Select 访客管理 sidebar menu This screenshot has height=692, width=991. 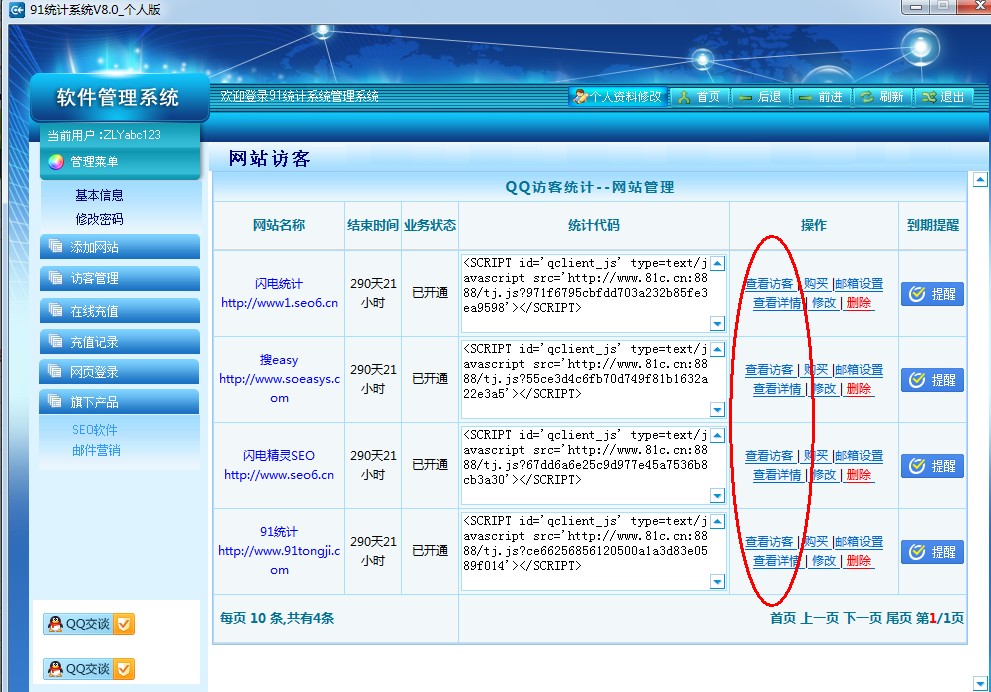pyautogui.click(x=119, y=278)
